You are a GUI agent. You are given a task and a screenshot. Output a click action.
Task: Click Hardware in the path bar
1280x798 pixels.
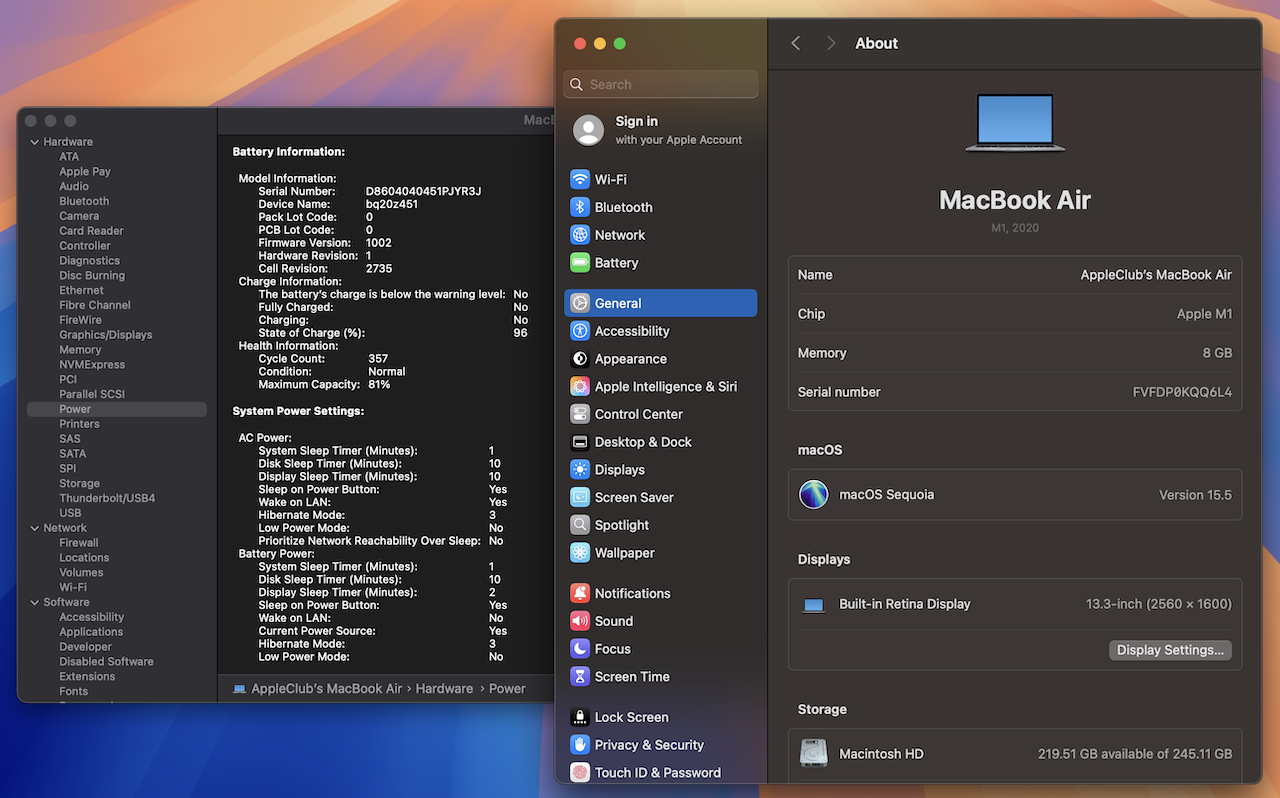445,689
